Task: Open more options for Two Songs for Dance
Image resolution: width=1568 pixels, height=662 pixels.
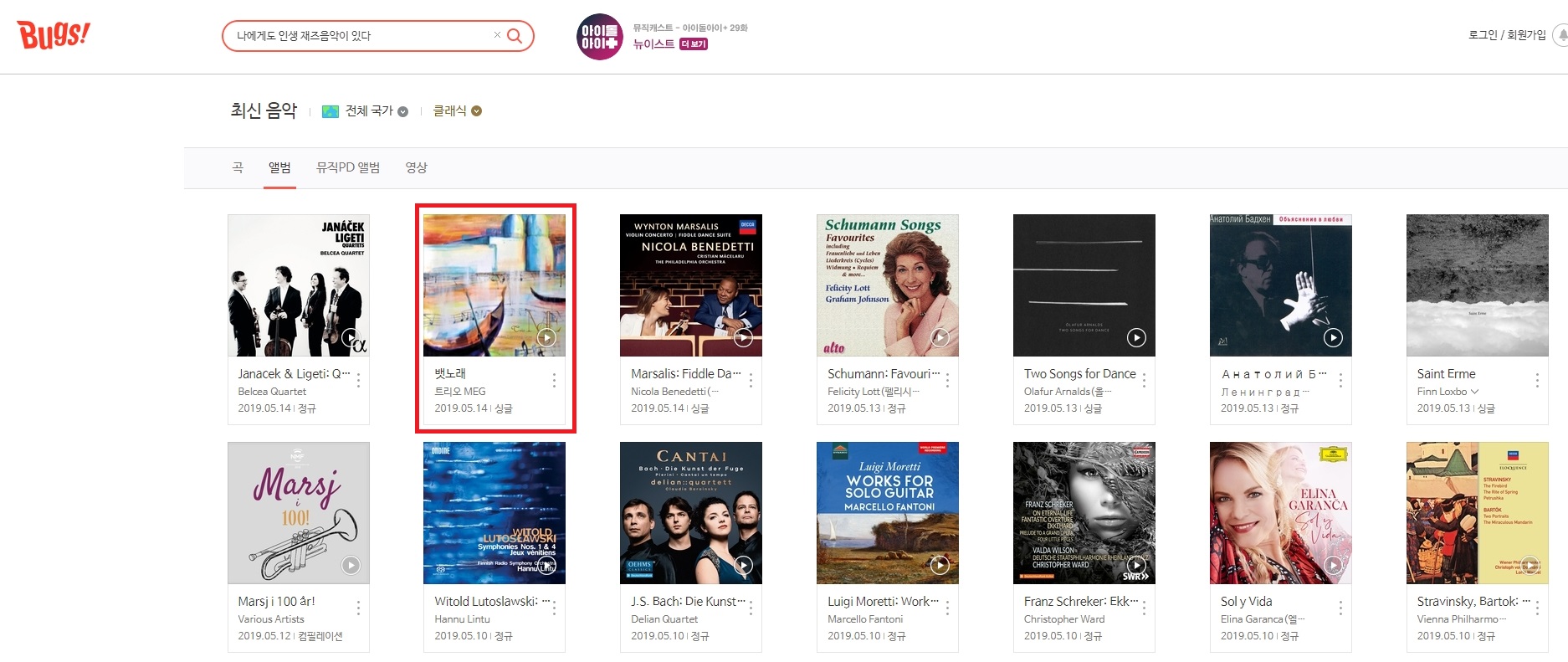Action: click(1144, 381)
